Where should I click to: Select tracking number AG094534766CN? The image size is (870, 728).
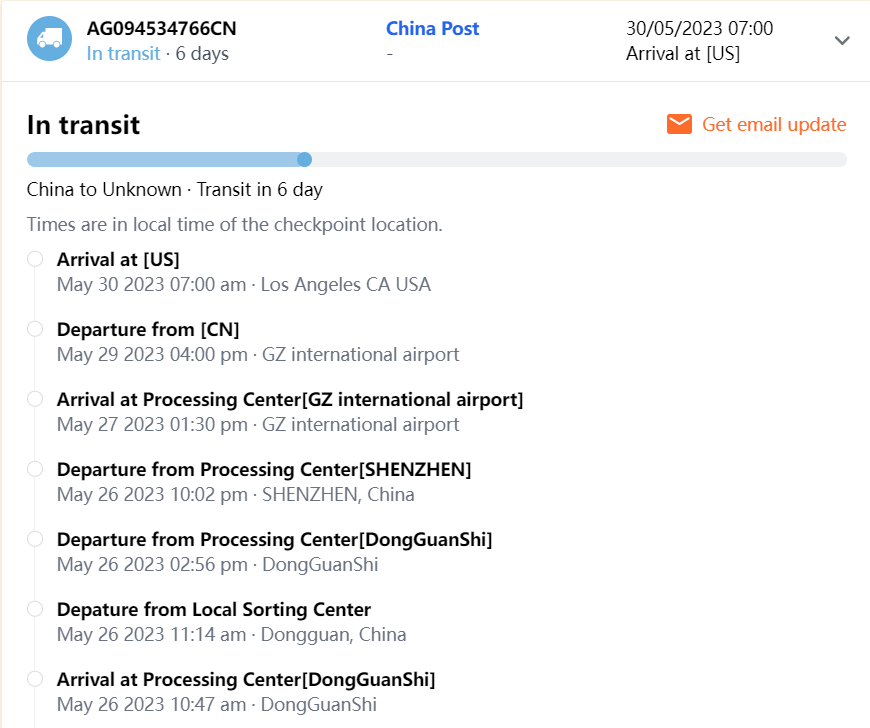tap(162, 28)
